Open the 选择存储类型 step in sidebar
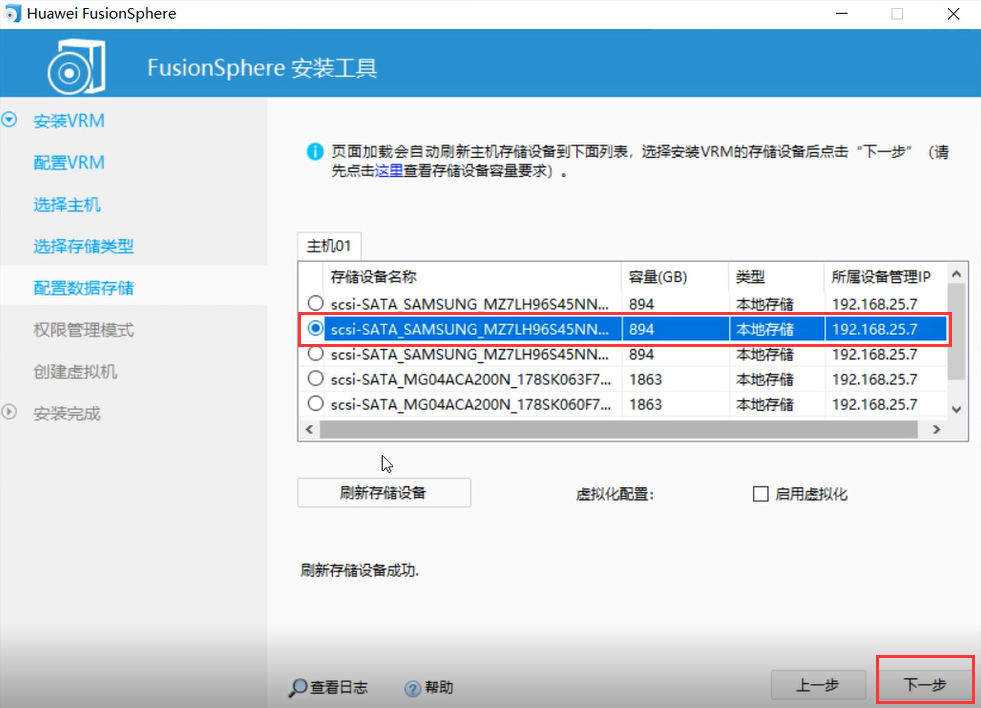The height and width of the screenshot is (708, 981). click(x=83, y=246)
